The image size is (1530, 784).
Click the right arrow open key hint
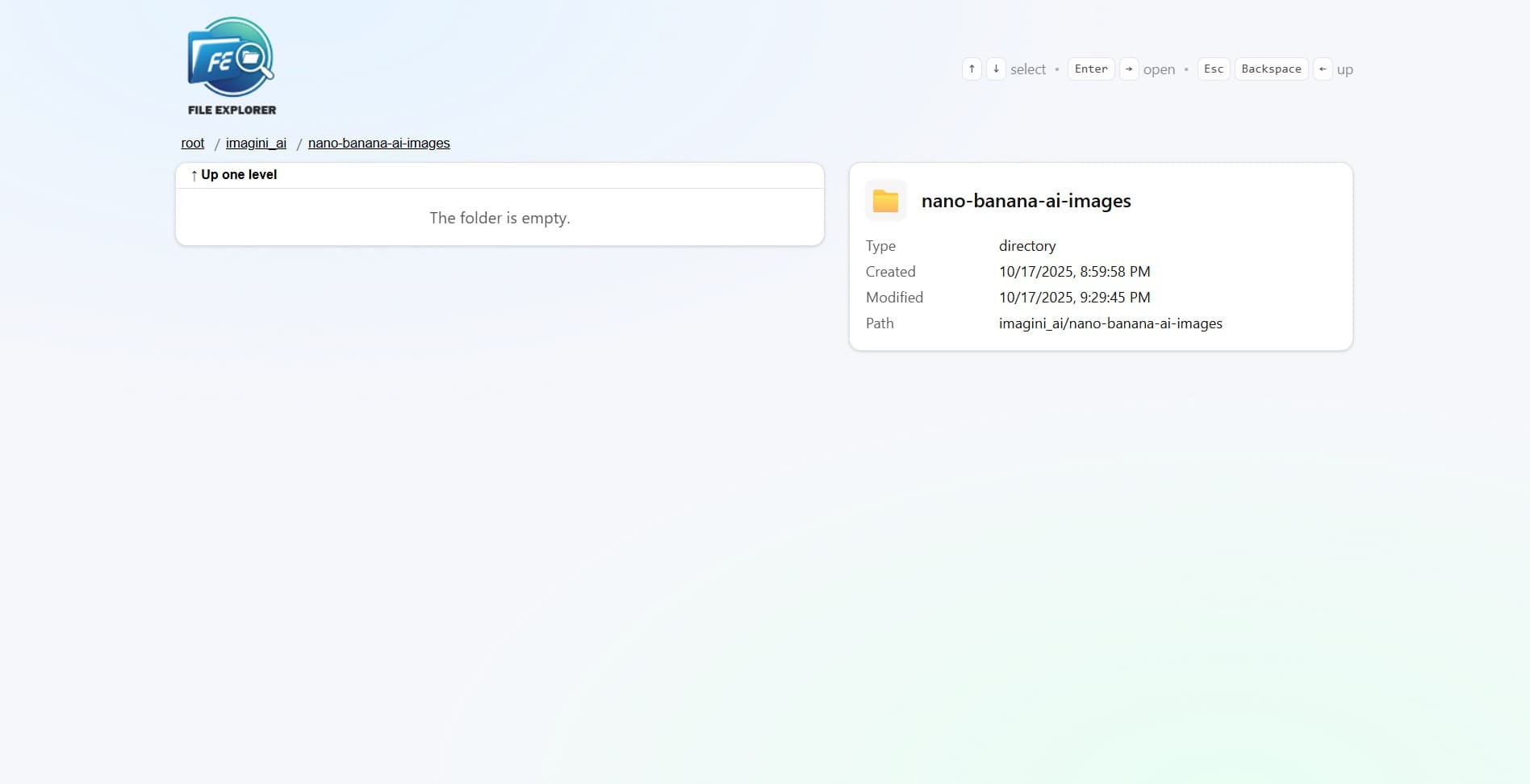tap(1129, 69)
